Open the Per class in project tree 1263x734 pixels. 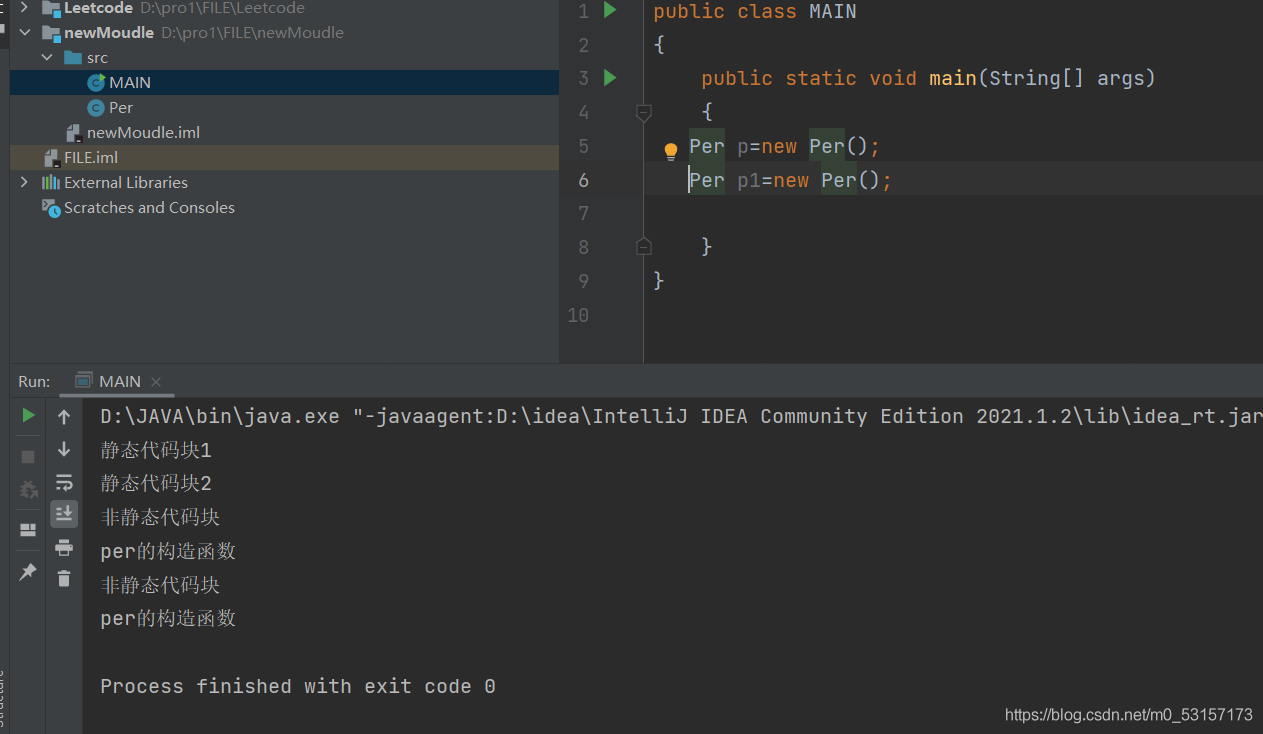coord(120,107)
